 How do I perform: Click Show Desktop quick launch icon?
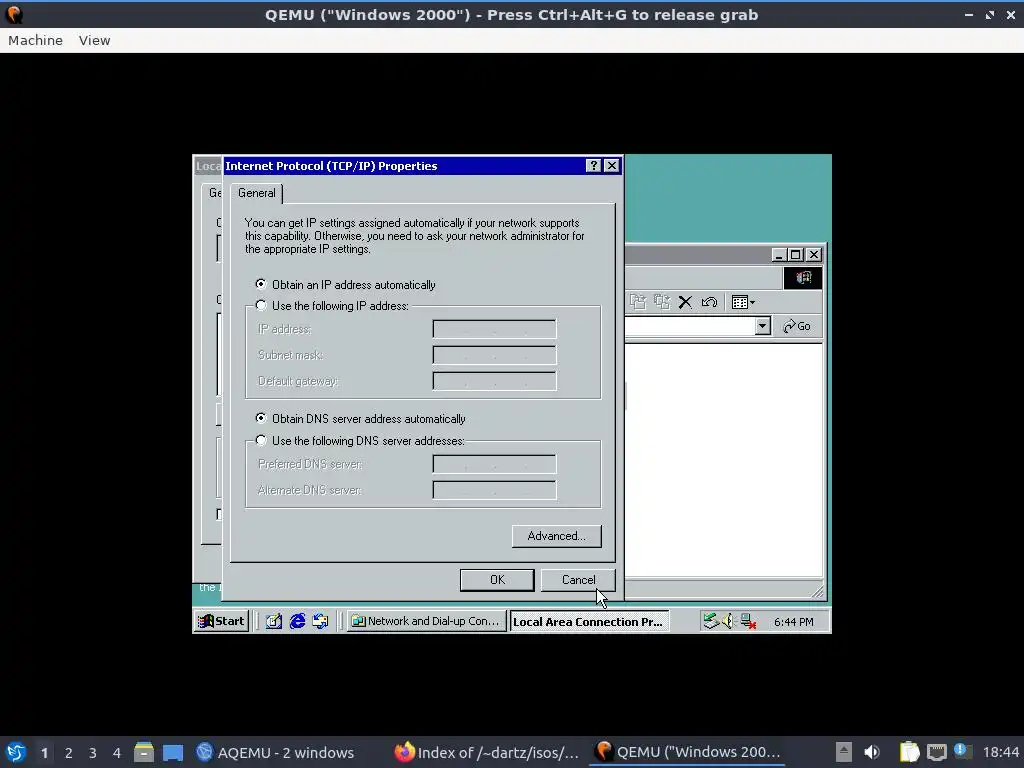274,621
